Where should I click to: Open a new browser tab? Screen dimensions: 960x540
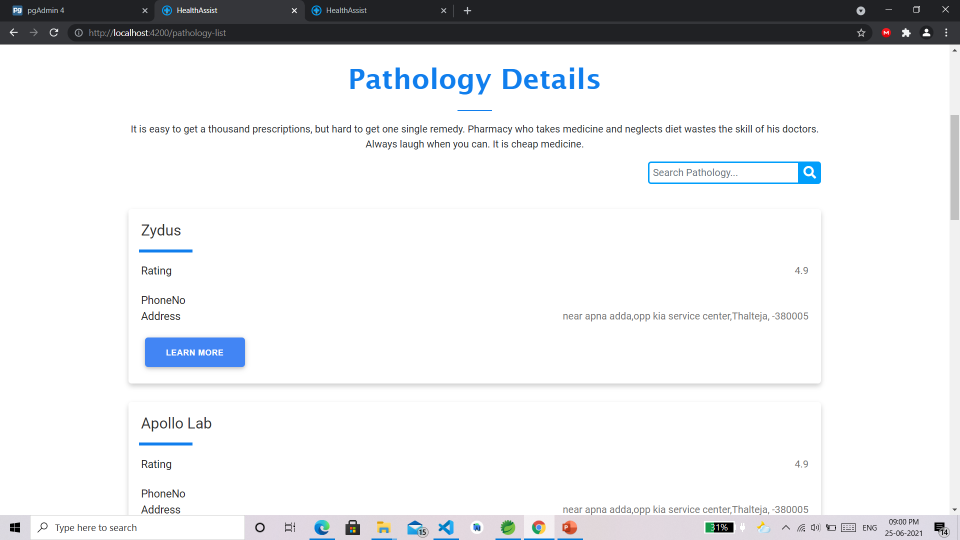(467, 10)
